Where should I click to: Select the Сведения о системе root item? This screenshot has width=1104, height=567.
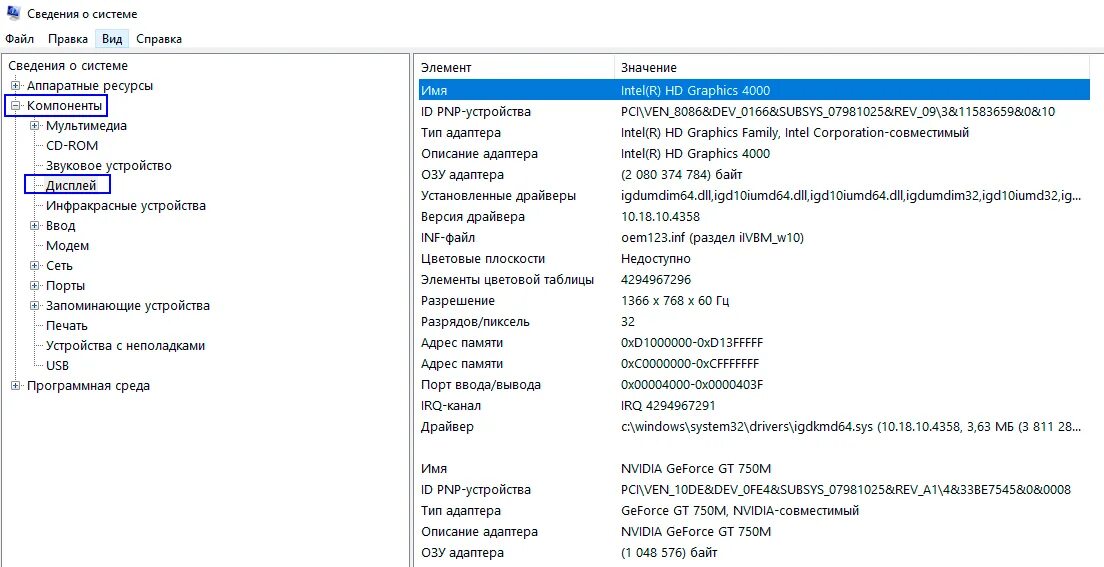click(x=68, y=66)
